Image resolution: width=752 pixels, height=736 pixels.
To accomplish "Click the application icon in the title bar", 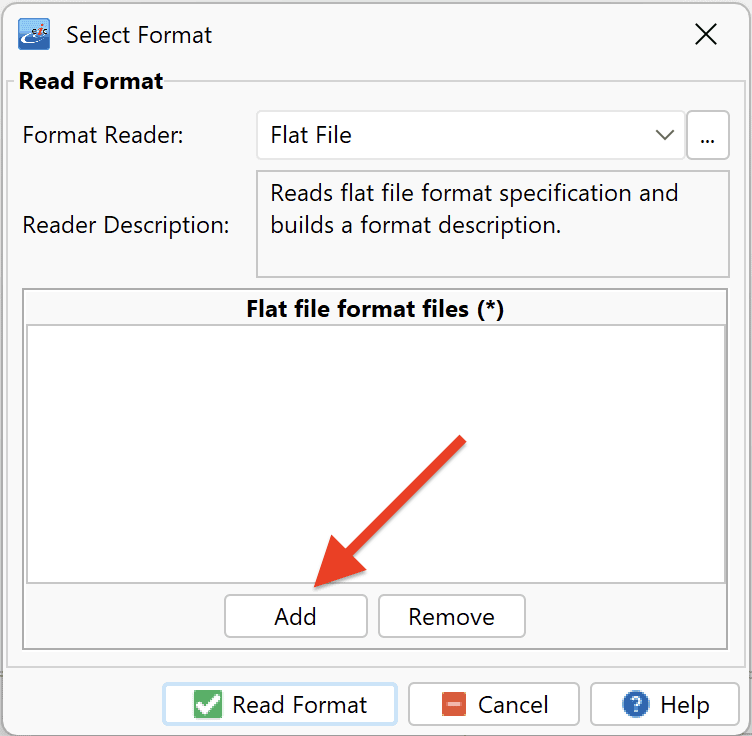I will (x=34, y=35).
